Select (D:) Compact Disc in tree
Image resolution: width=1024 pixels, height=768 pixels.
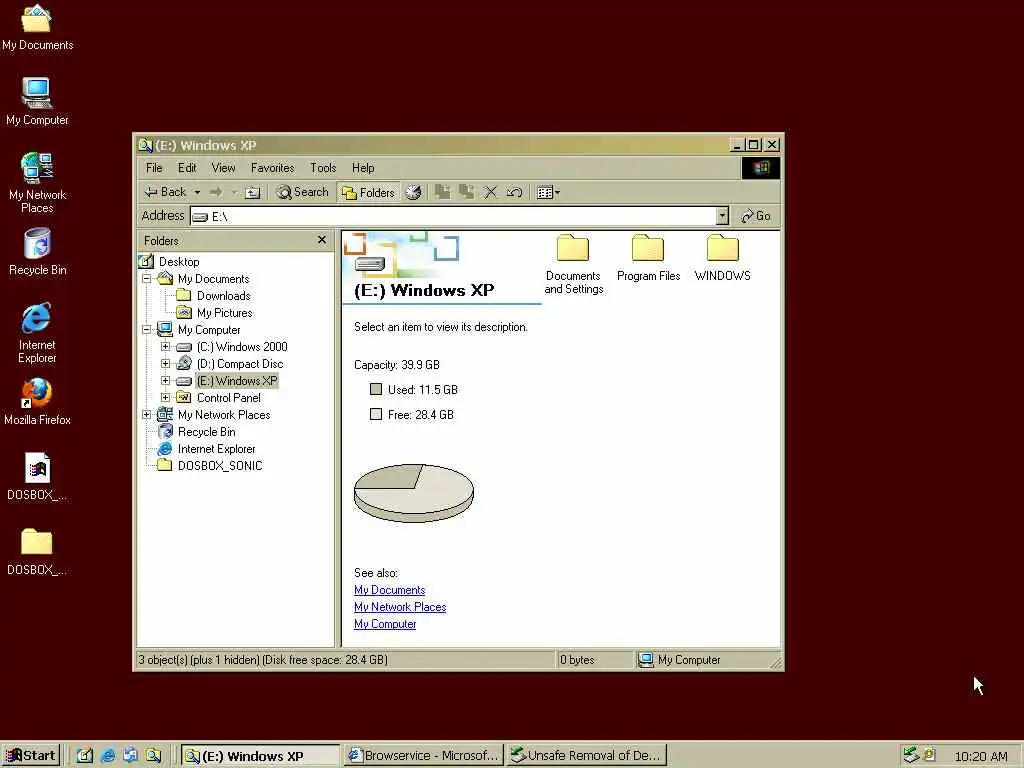[x=240, y=364]
